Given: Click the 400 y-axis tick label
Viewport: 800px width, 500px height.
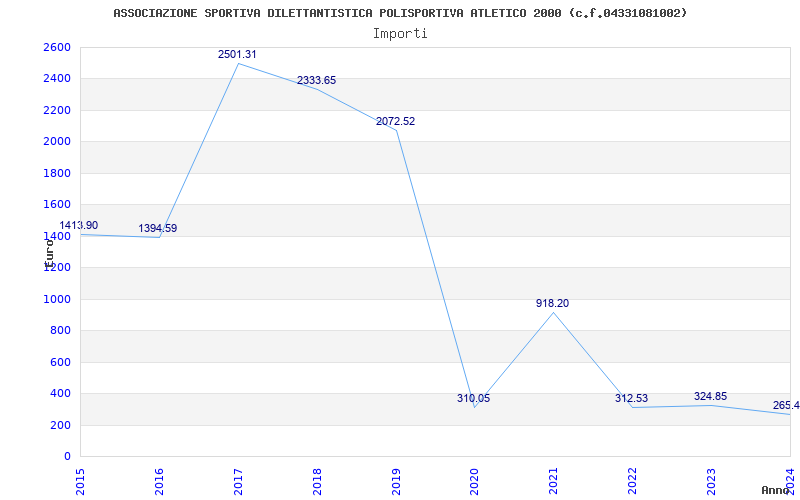Looking at the screenshot, I should click(x=61, y=394).
